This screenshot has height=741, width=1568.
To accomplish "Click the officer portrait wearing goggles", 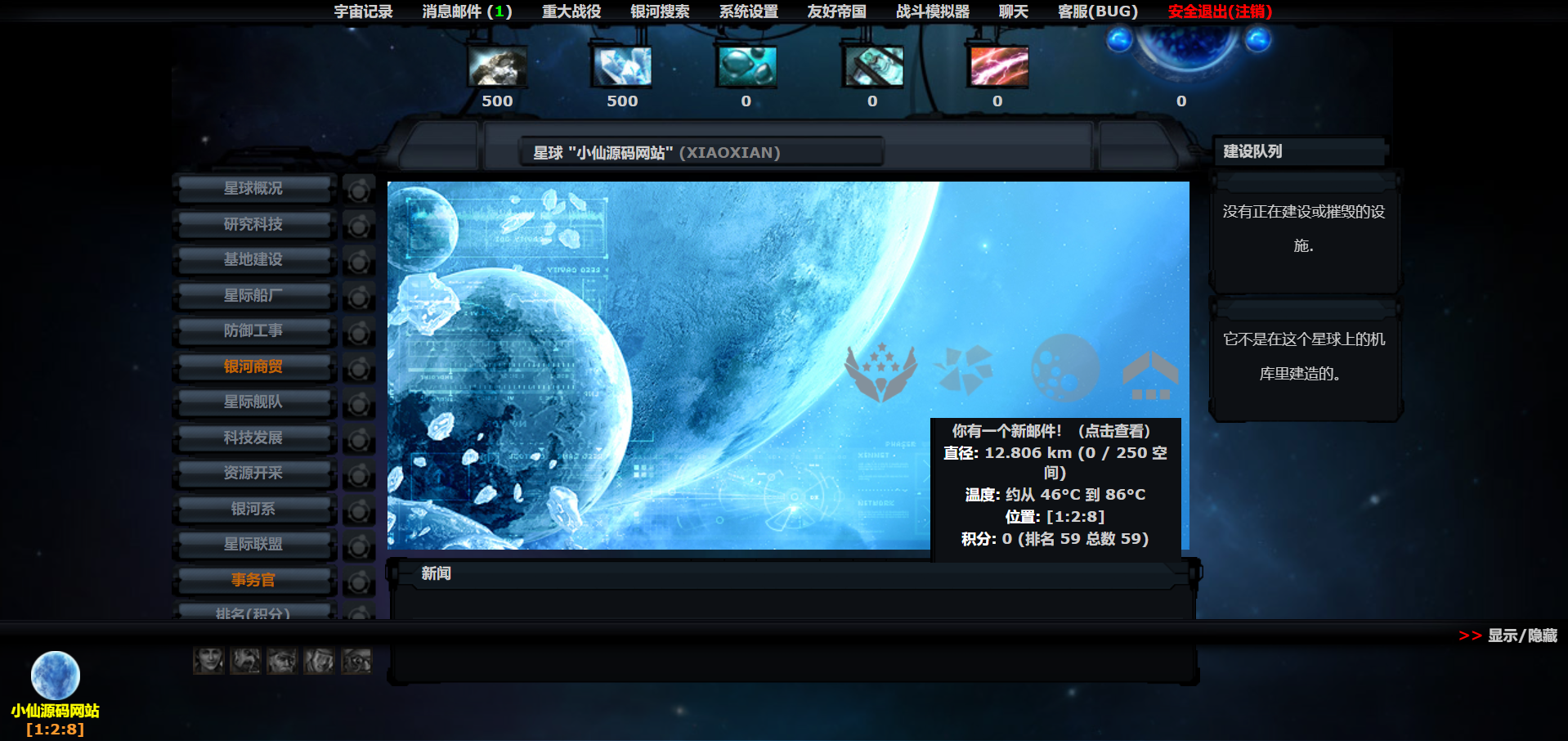I will tap(356, 660).
